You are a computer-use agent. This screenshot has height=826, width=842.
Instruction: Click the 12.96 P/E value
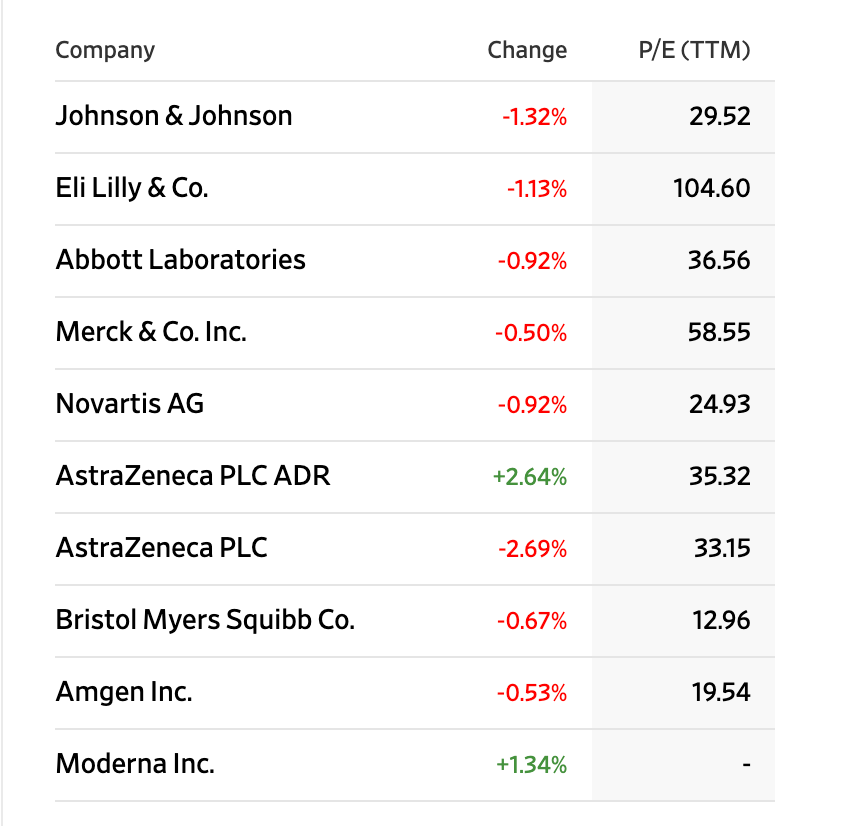click(x=720, y=620)
